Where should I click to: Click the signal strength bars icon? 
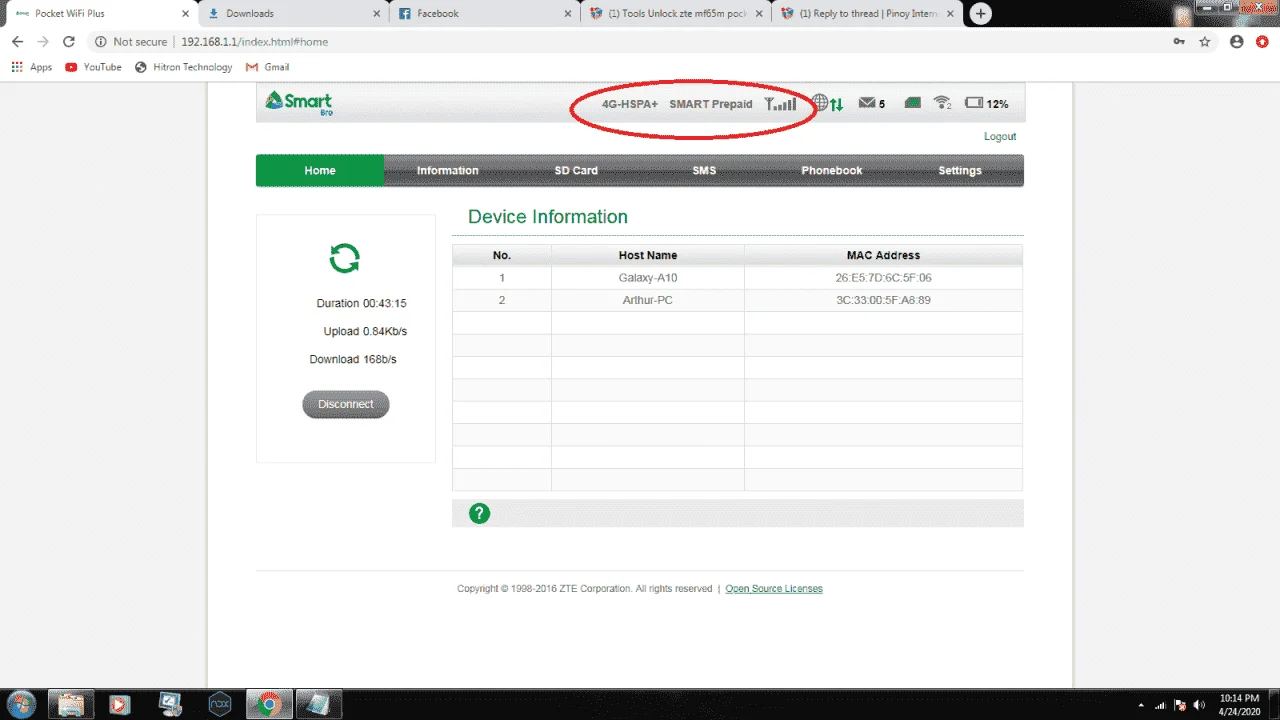[x=781, y=103]
